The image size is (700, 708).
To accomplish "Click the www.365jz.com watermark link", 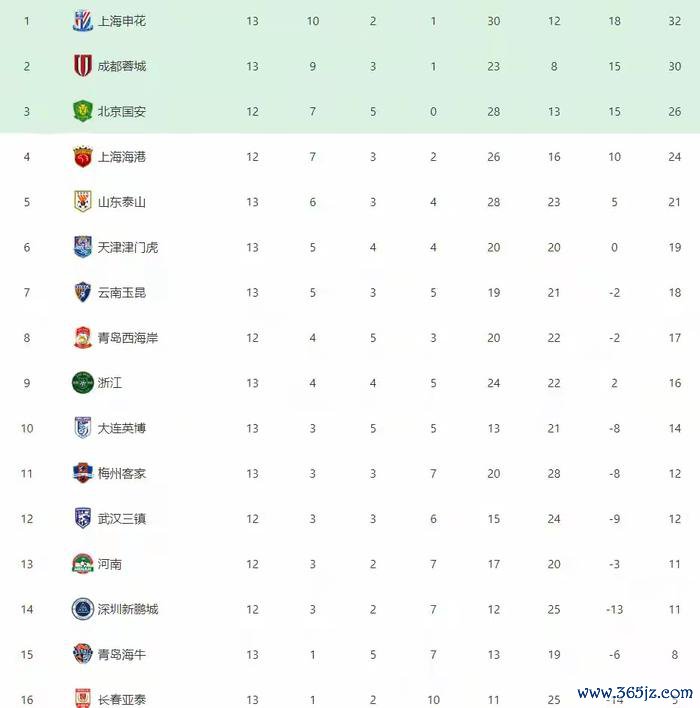I will click(x=635, y=692).
